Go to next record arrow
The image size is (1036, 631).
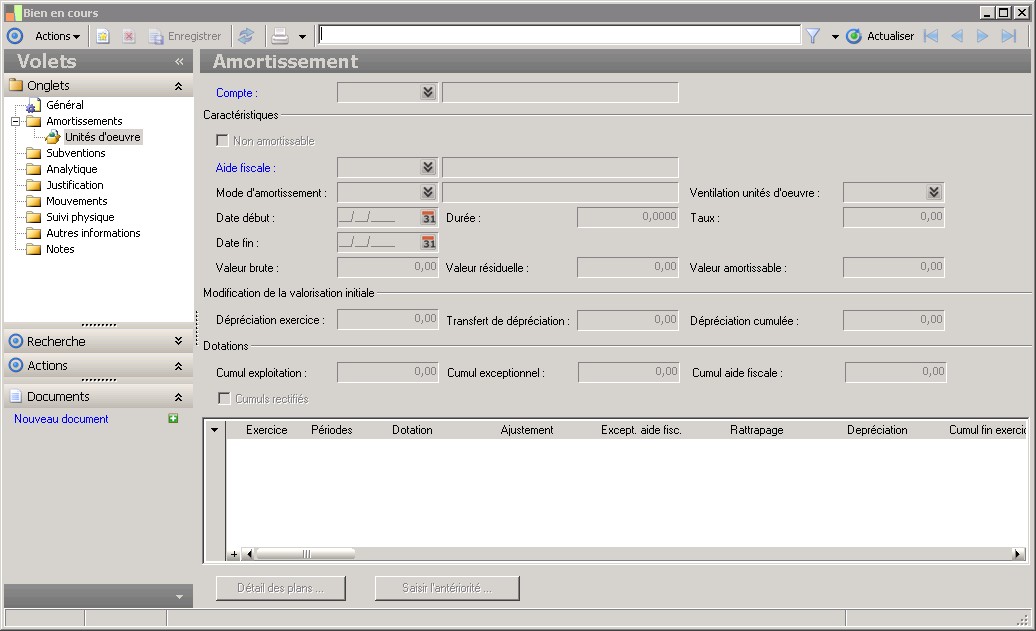click(982, 36)
